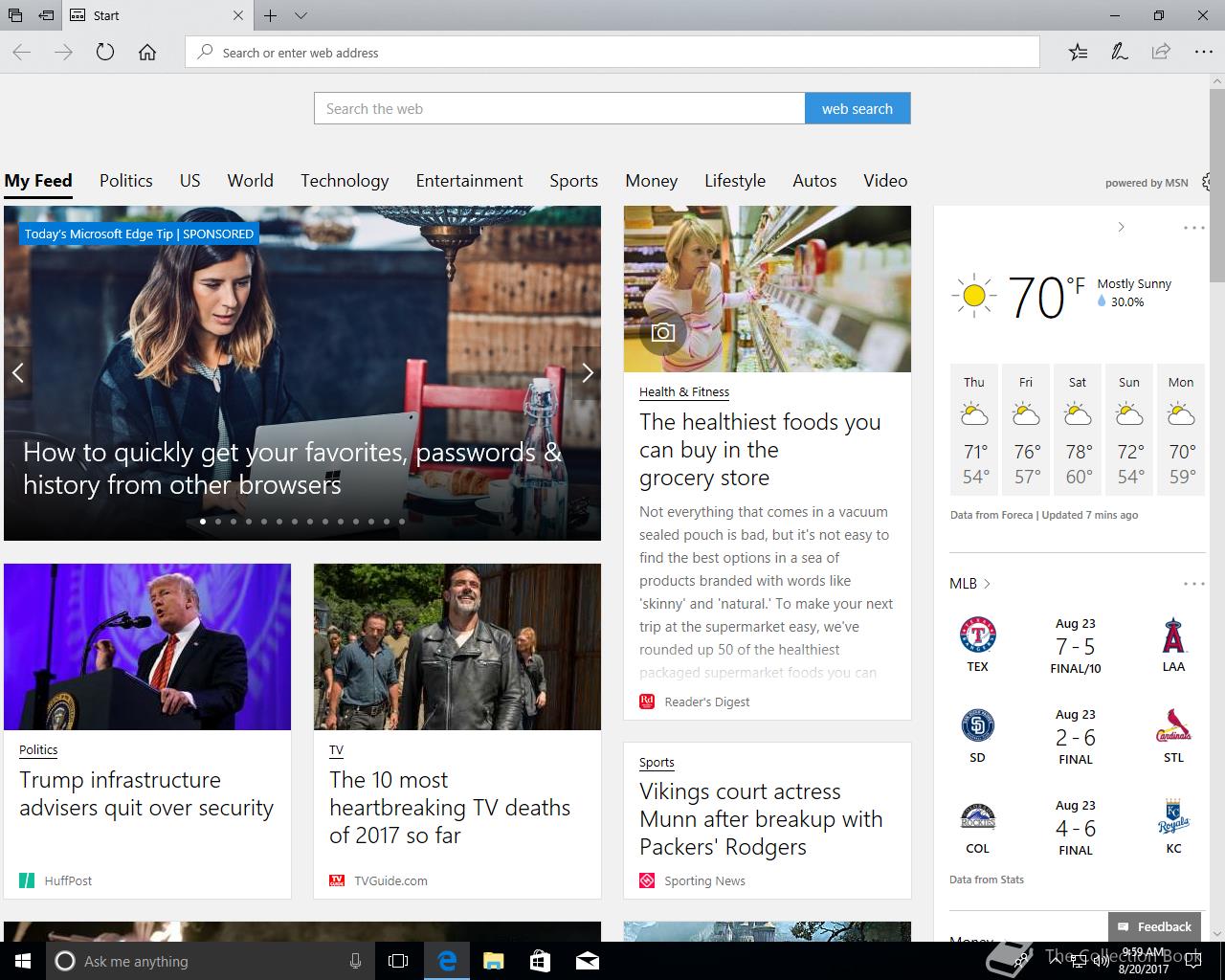1225x980 pixels.
Task: Close the Start tab
Action: pyautogui.click(x=238, y=15)
